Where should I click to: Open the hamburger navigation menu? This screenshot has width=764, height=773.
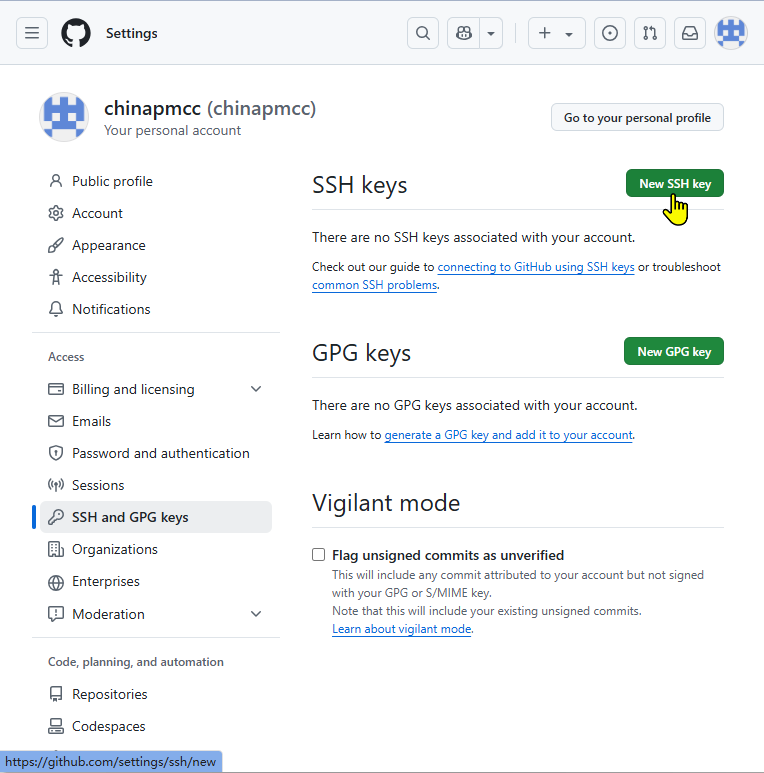[32, 33]
